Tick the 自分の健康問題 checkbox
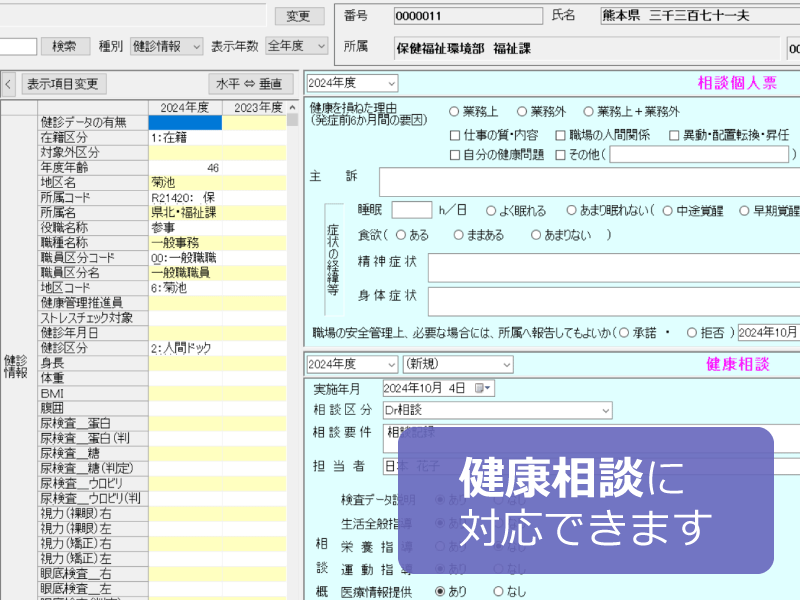This screenshot has height=600, width=800. click(x=455, y=154)
